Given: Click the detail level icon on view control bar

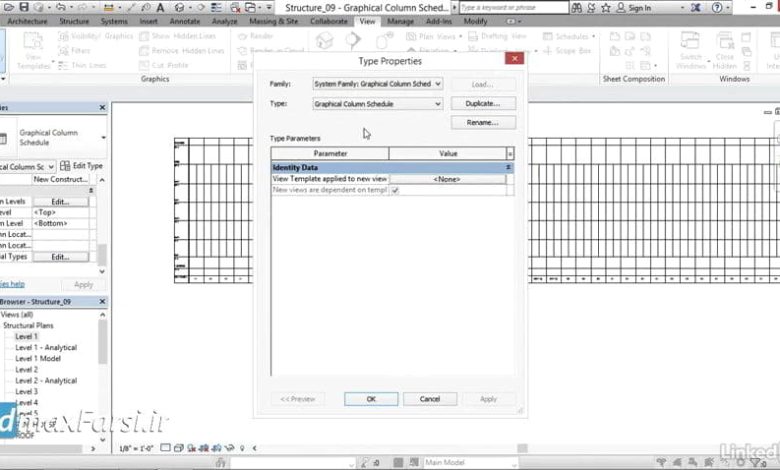Looking at the screenshot, I should (x=165, y=448).
